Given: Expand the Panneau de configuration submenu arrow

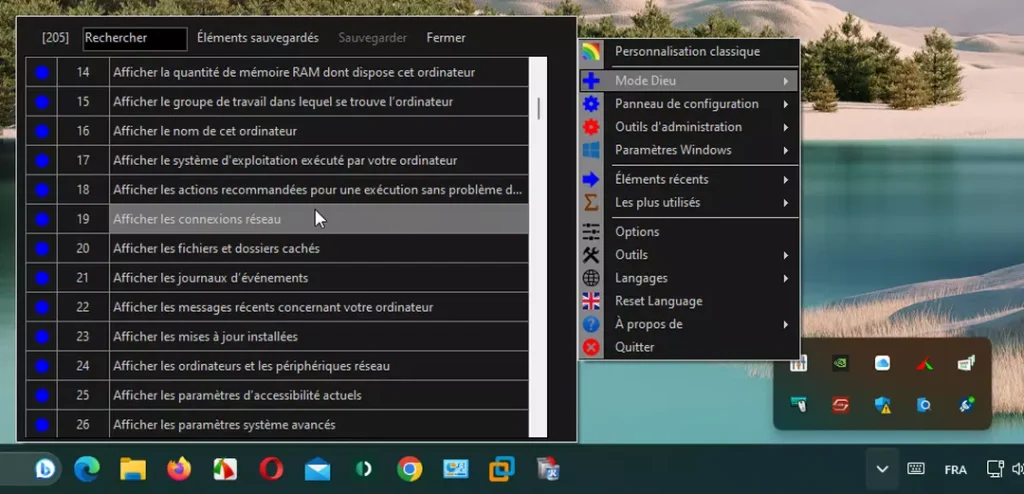Looking at the screenshot, I should pyautogui.click(x=786, y=105).
